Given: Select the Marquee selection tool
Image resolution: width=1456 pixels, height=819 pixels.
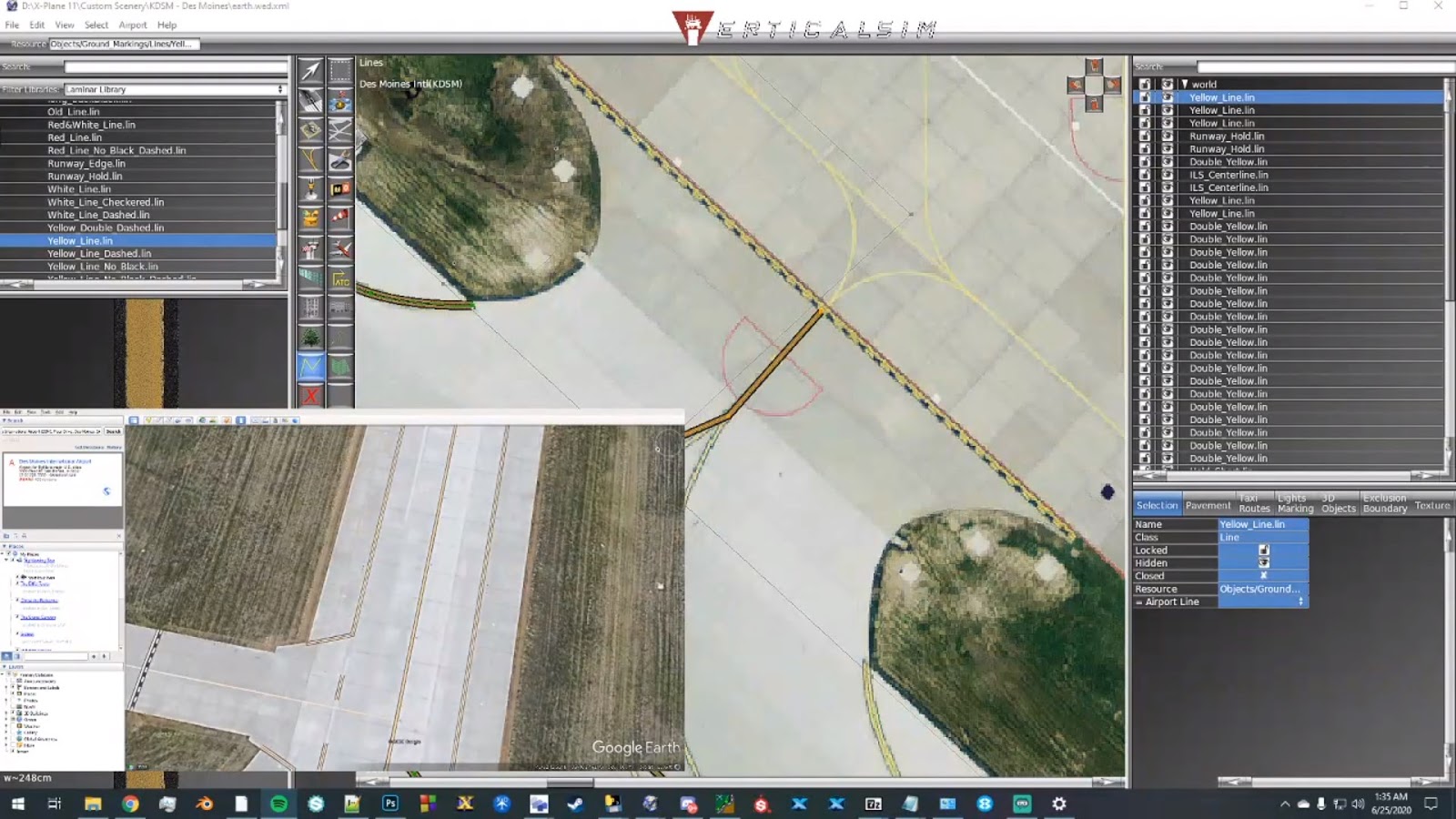Looking at the screenshot, I should (x=340, y=70).
